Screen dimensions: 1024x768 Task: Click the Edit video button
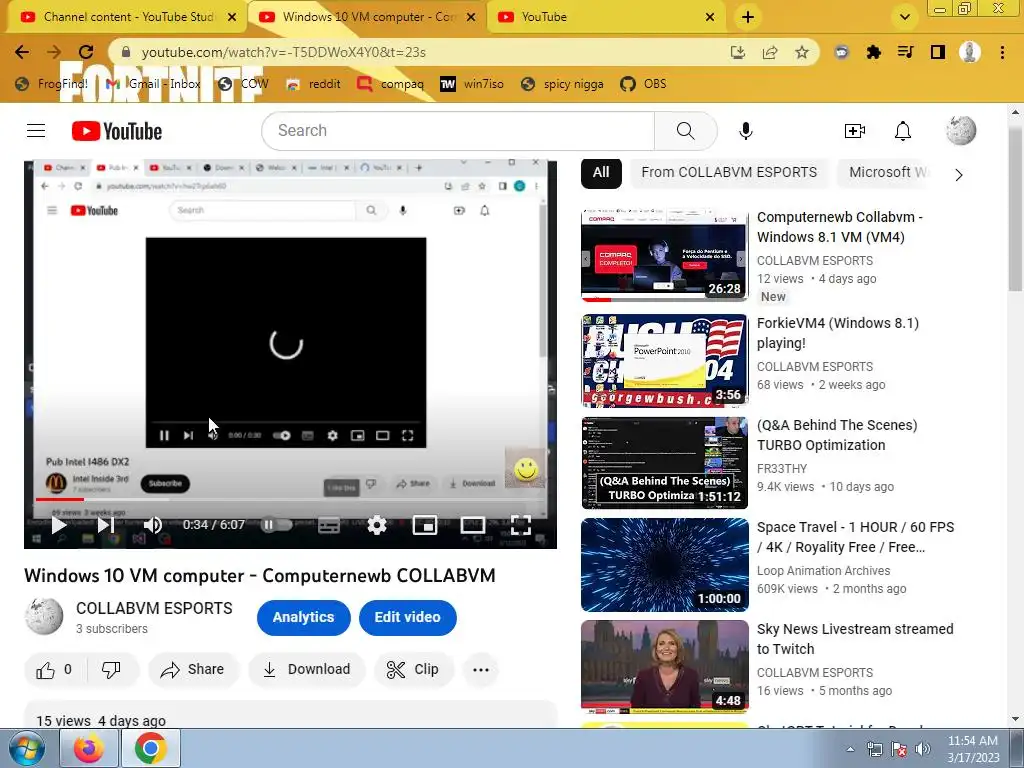(408, 617)
